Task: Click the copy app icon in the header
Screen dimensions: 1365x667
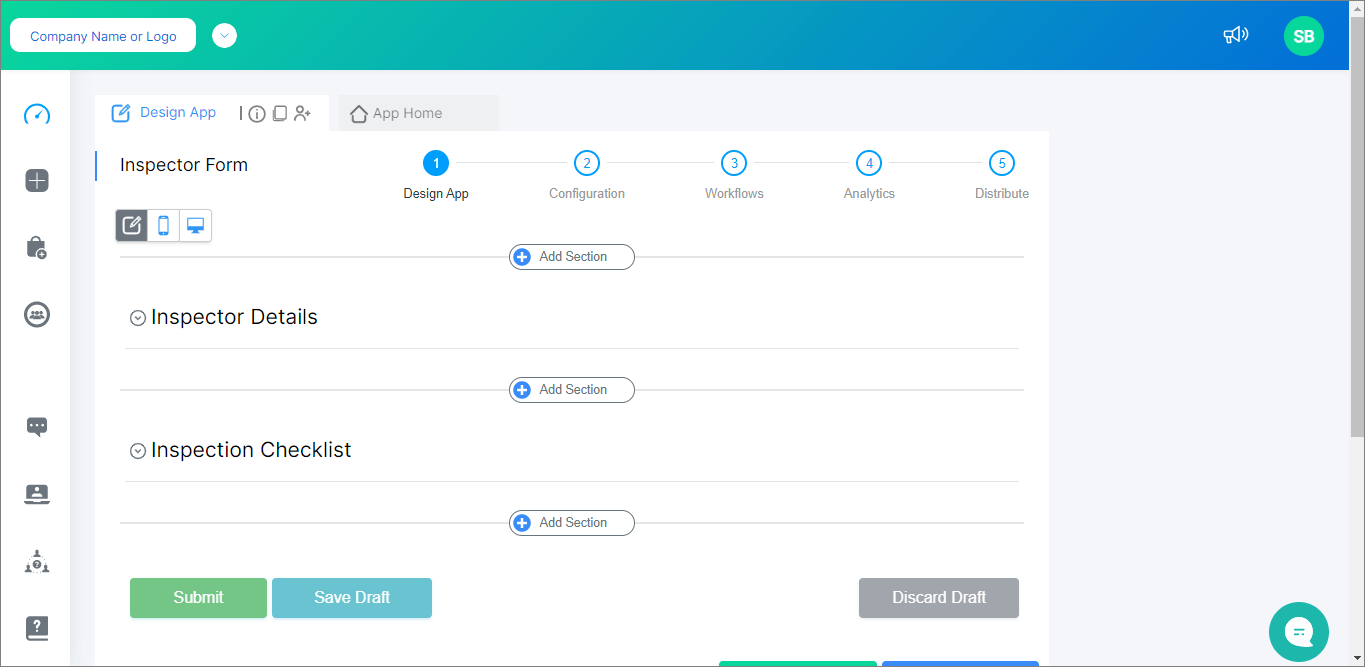Action: [280, 113]
